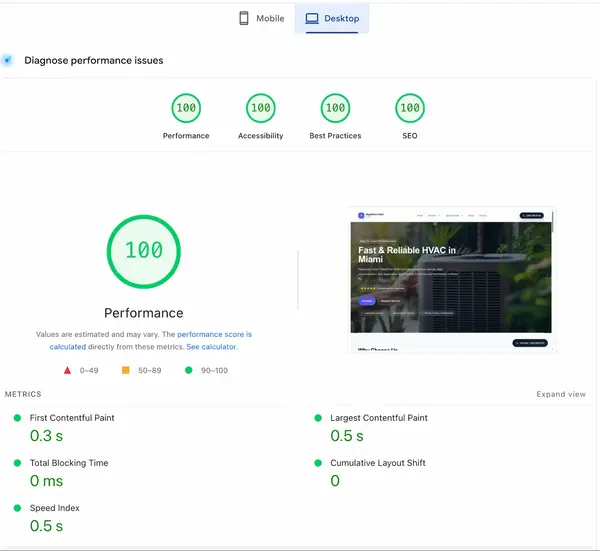Open the Accessibility 100 score gauge

pyautogui.click(x=261, y=108)
